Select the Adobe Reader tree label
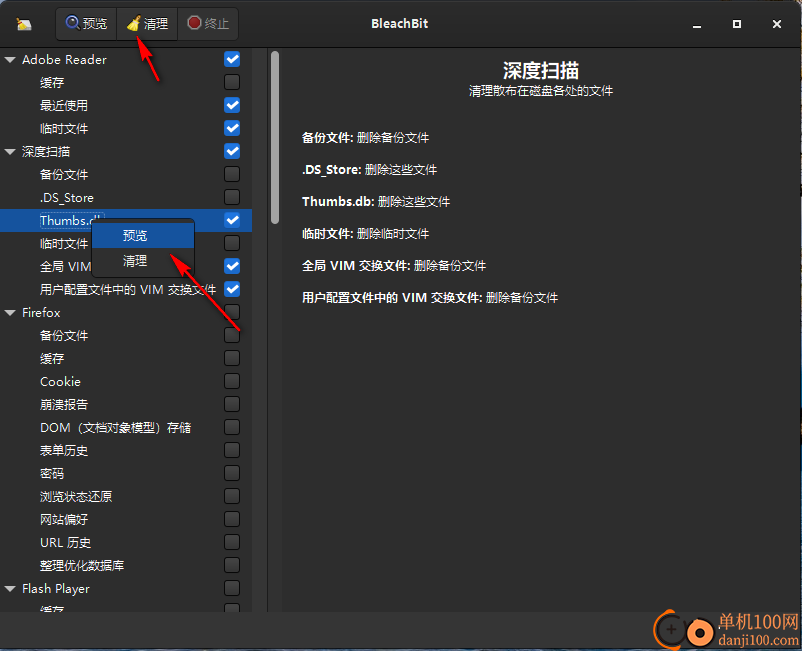802x651 pixels. pyautogui.click(x=64, y=60)
